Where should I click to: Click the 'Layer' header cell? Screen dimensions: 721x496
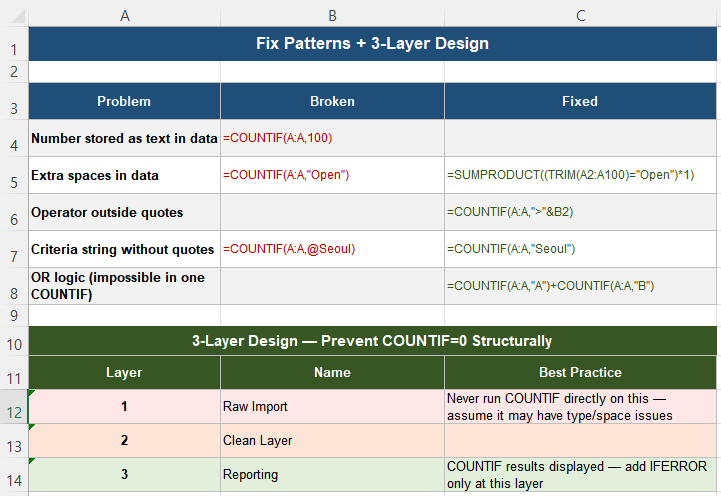[x=125, y=372]
